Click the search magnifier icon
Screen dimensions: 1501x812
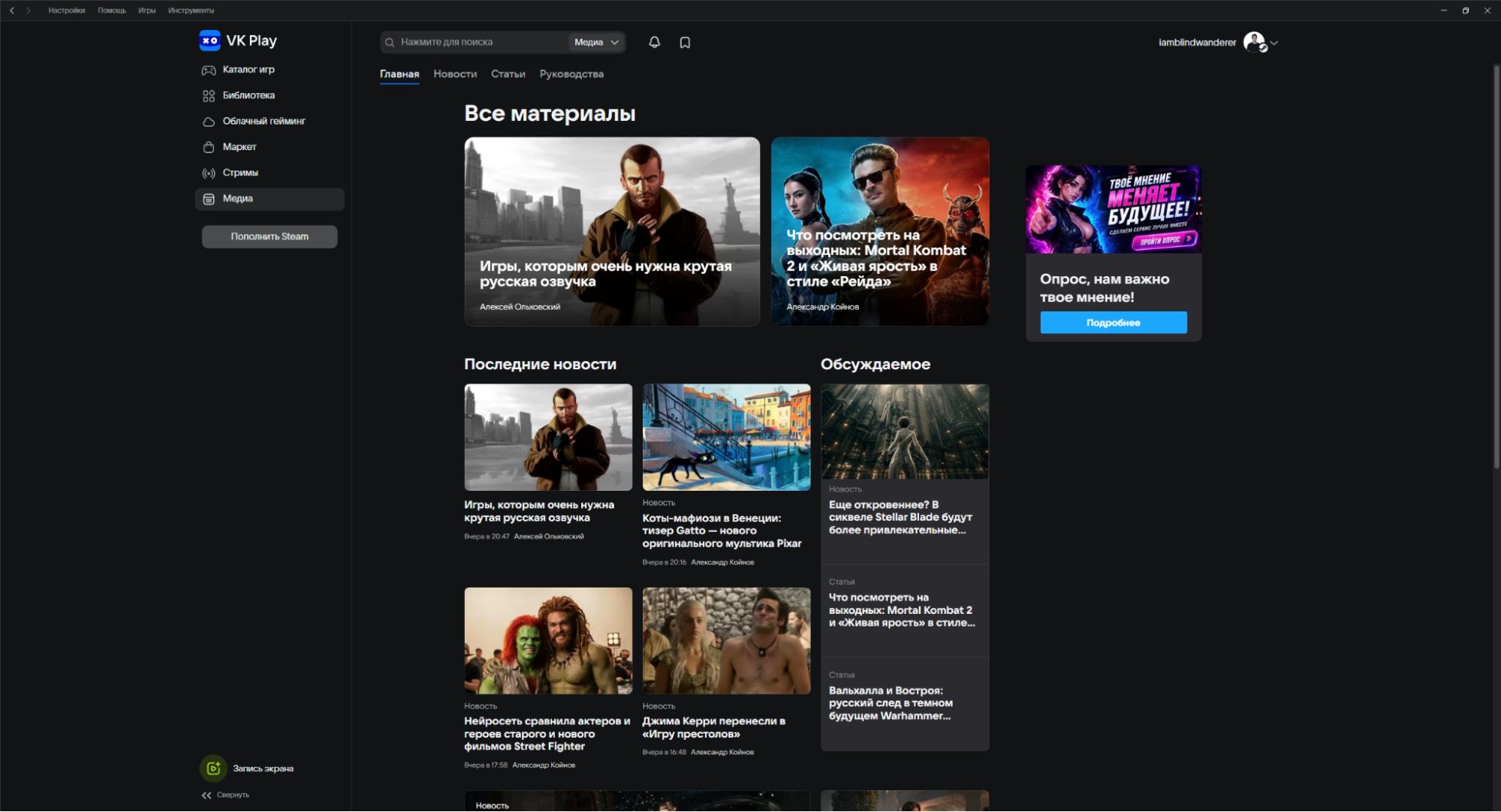point(390,43)
